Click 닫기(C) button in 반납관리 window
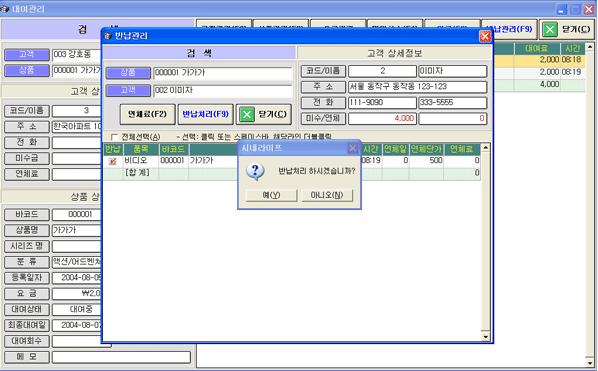598x371 pixels. [x=264, y=114]
